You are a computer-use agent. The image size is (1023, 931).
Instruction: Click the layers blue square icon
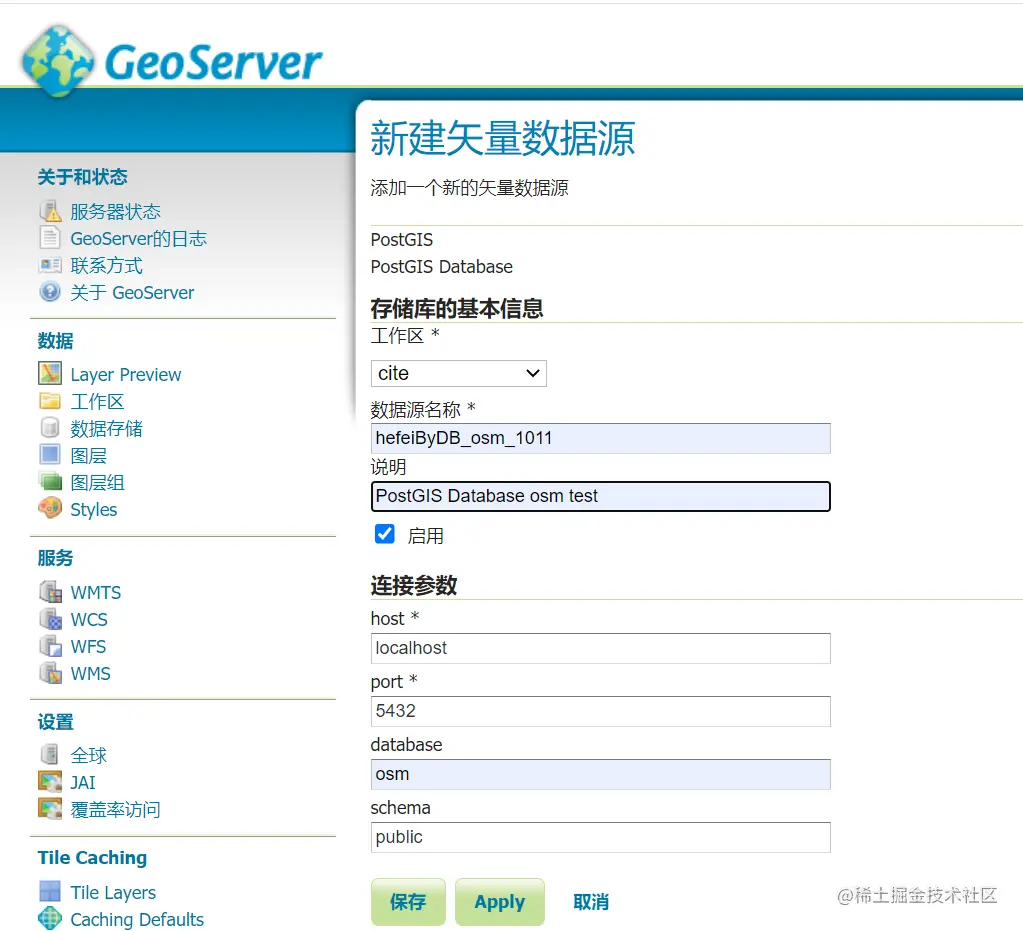click(x=50, y=455)
